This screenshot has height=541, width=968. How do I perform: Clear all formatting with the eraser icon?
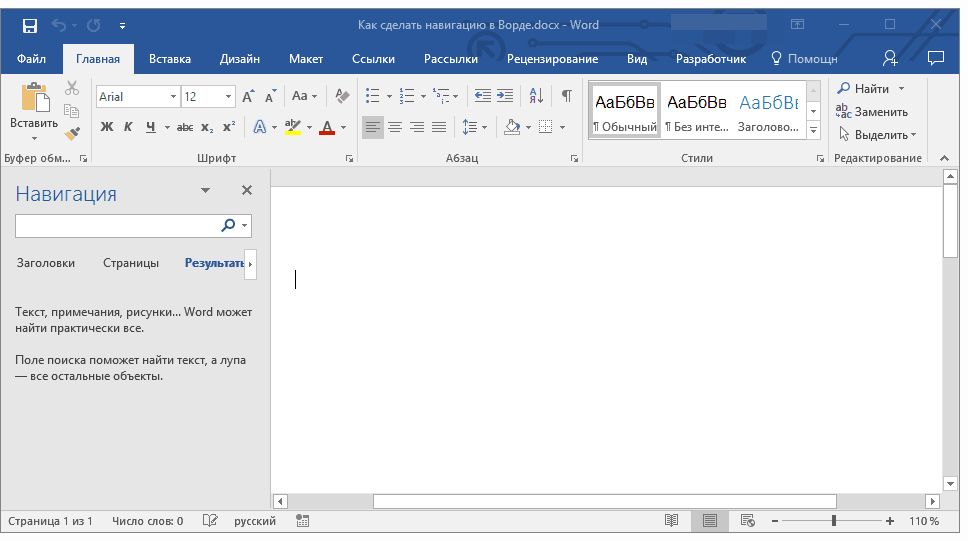point(342,97)
